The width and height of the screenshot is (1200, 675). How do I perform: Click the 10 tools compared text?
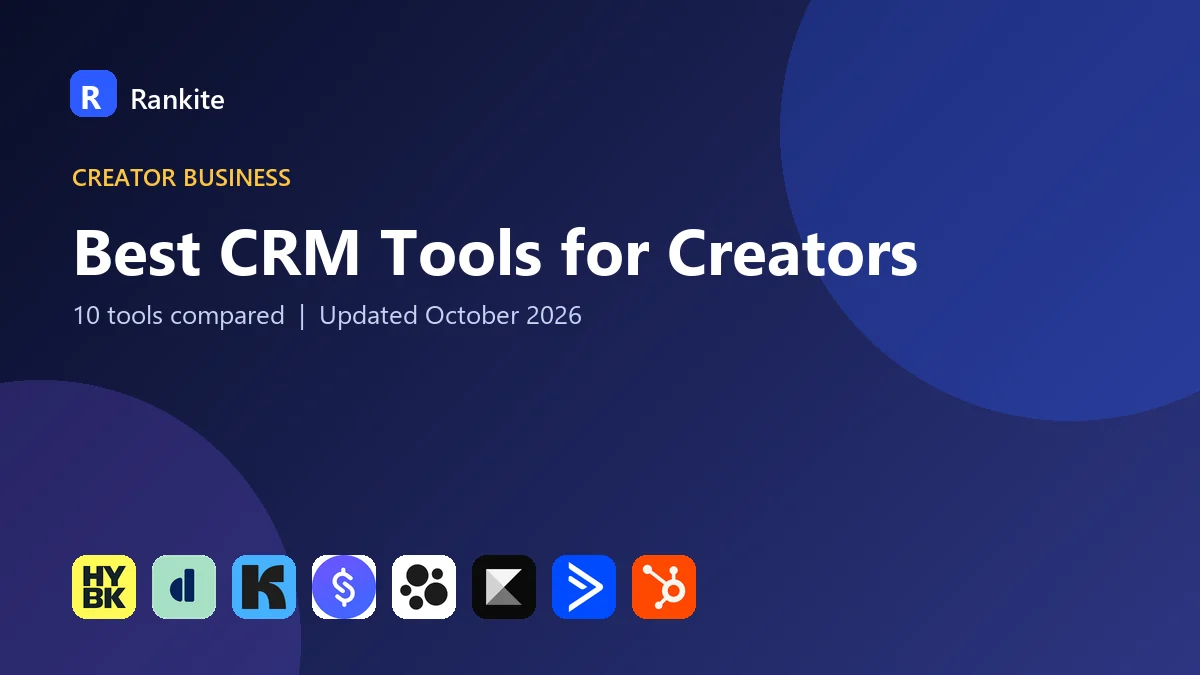179,316
